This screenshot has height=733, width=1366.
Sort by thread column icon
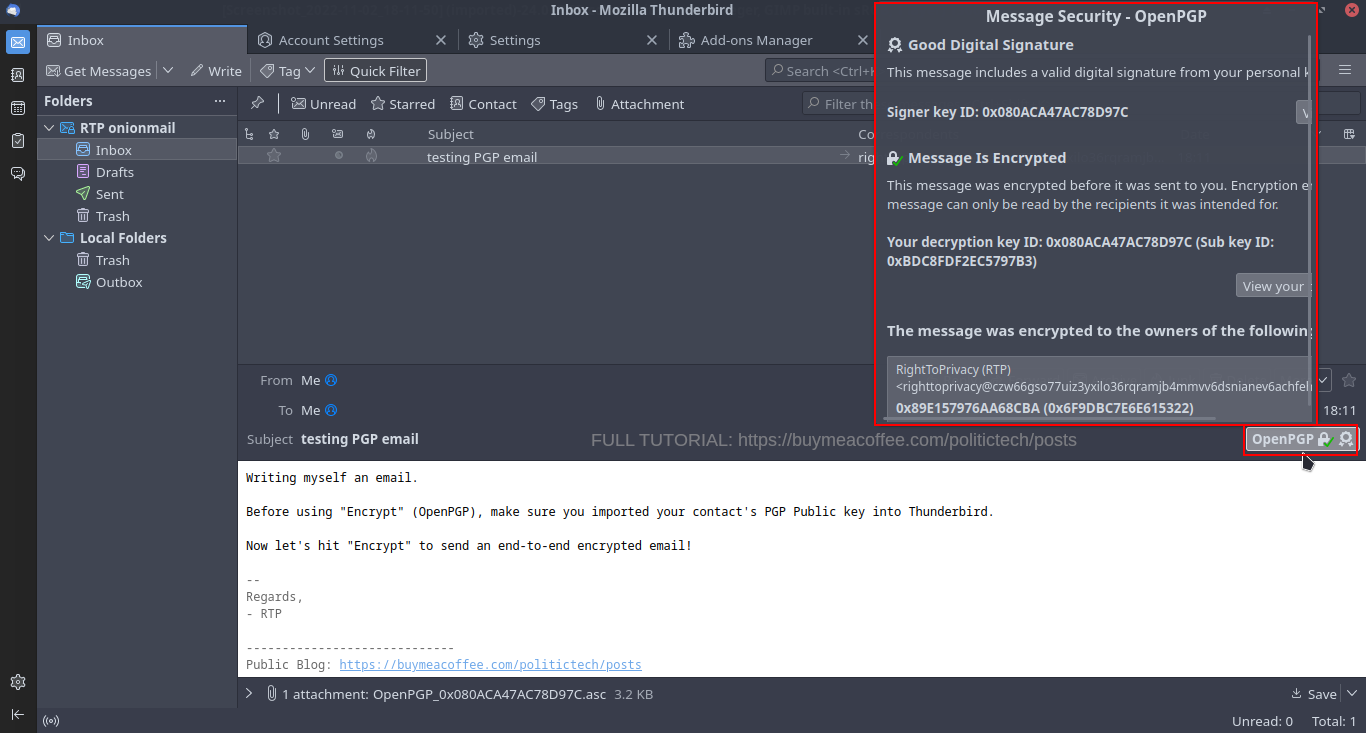(x=250, y=134)
